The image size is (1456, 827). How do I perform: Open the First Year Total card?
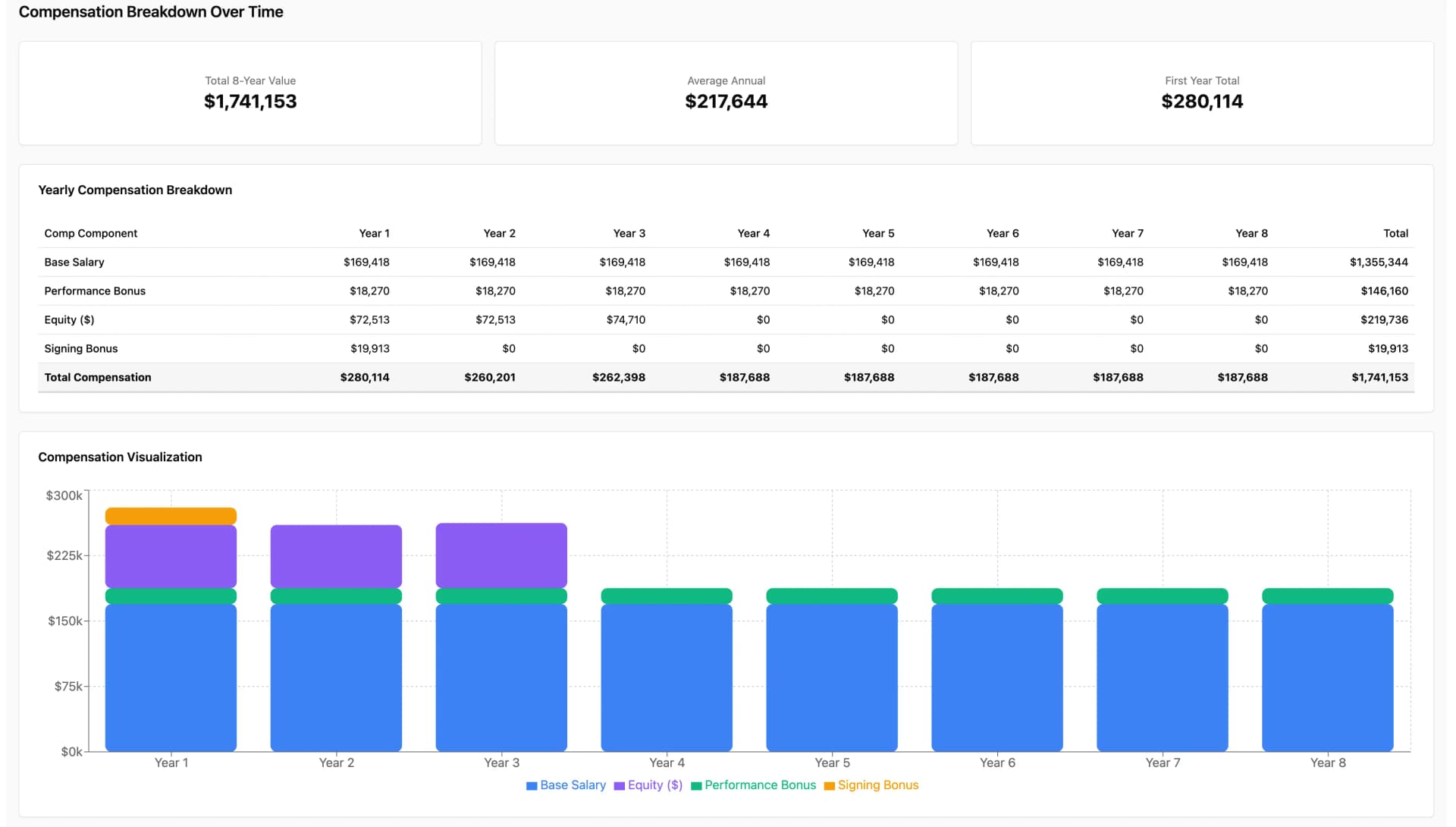pyautogui.click(x=1202, y=93)
